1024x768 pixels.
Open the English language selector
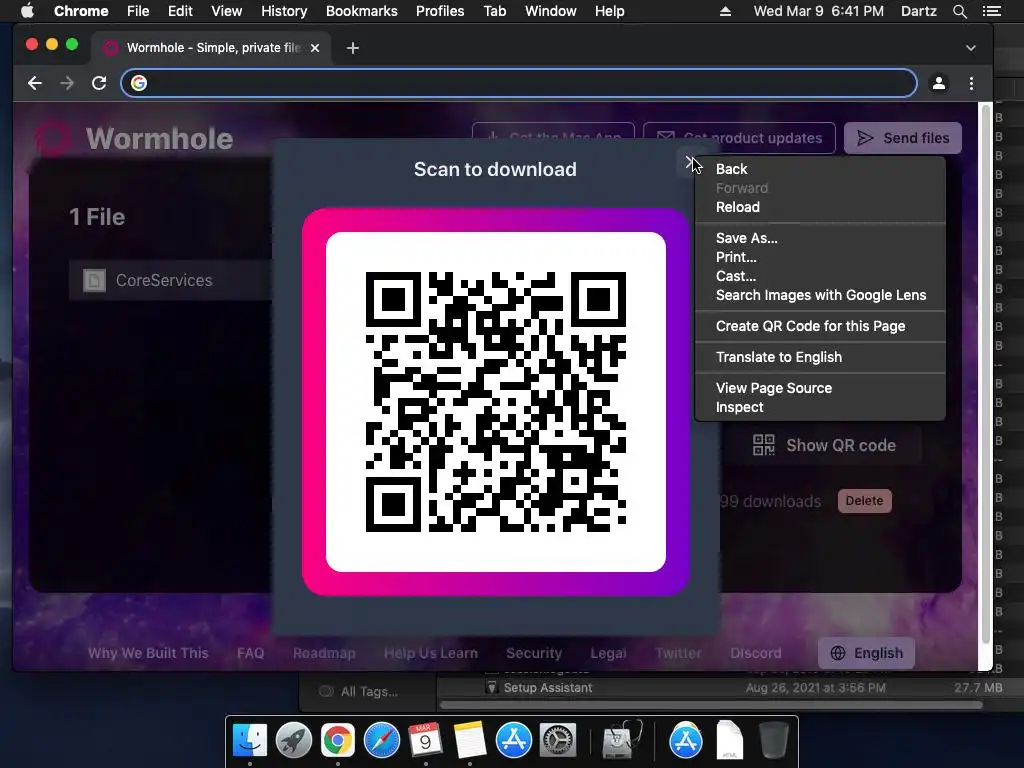(866, 653)
